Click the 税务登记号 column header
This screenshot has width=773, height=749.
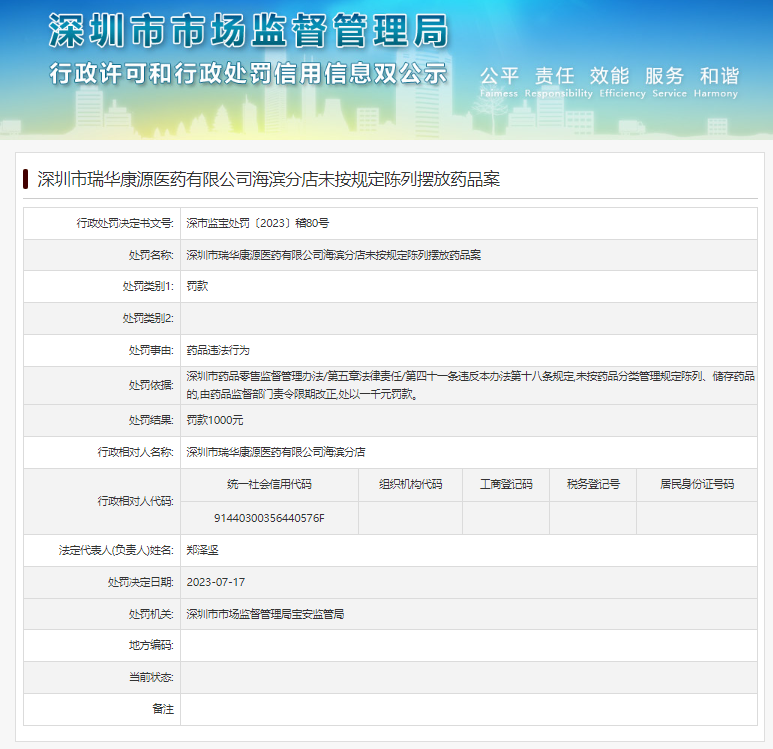pyautogui.click(x=593, y=484)
